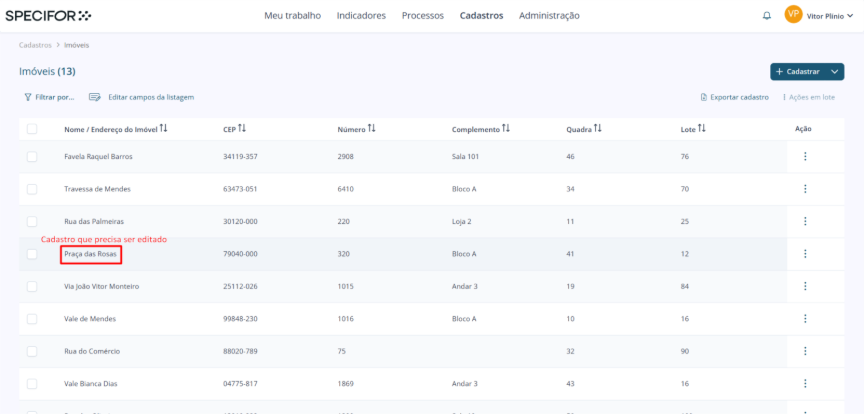Open Ações em lote menu
The image size is (864, 414).
click(x=809, y=97)
